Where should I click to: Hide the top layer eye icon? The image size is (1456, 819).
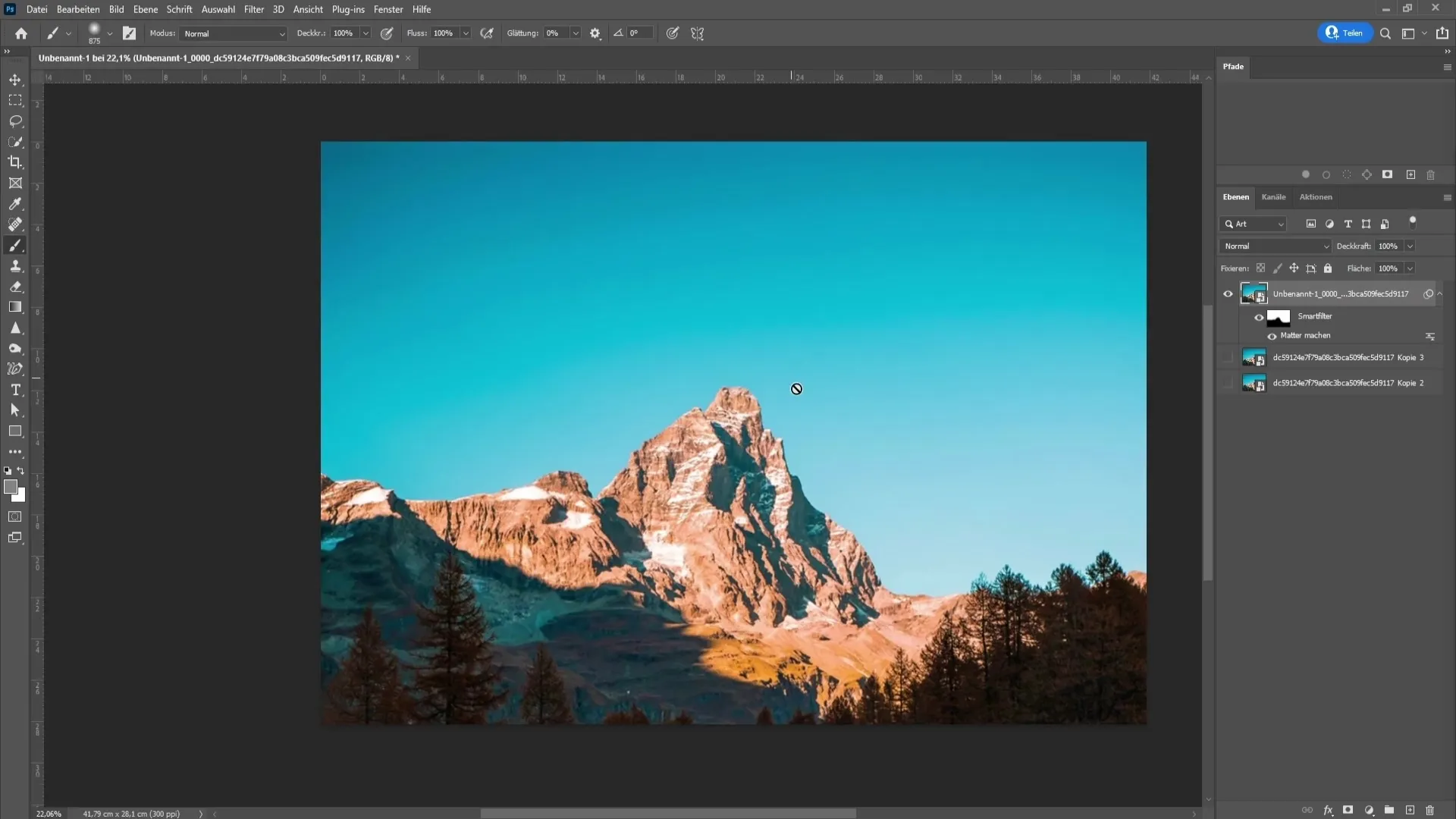click(1229, 293)
